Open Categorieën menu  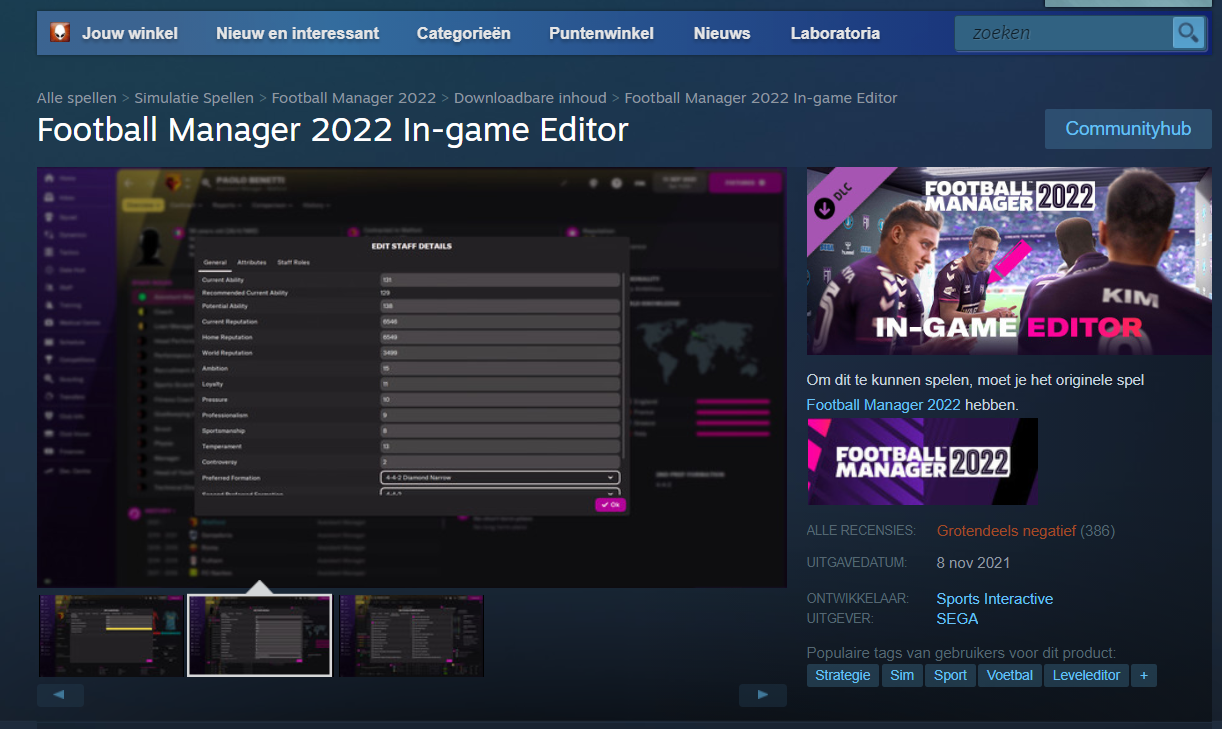pos(464,33)
